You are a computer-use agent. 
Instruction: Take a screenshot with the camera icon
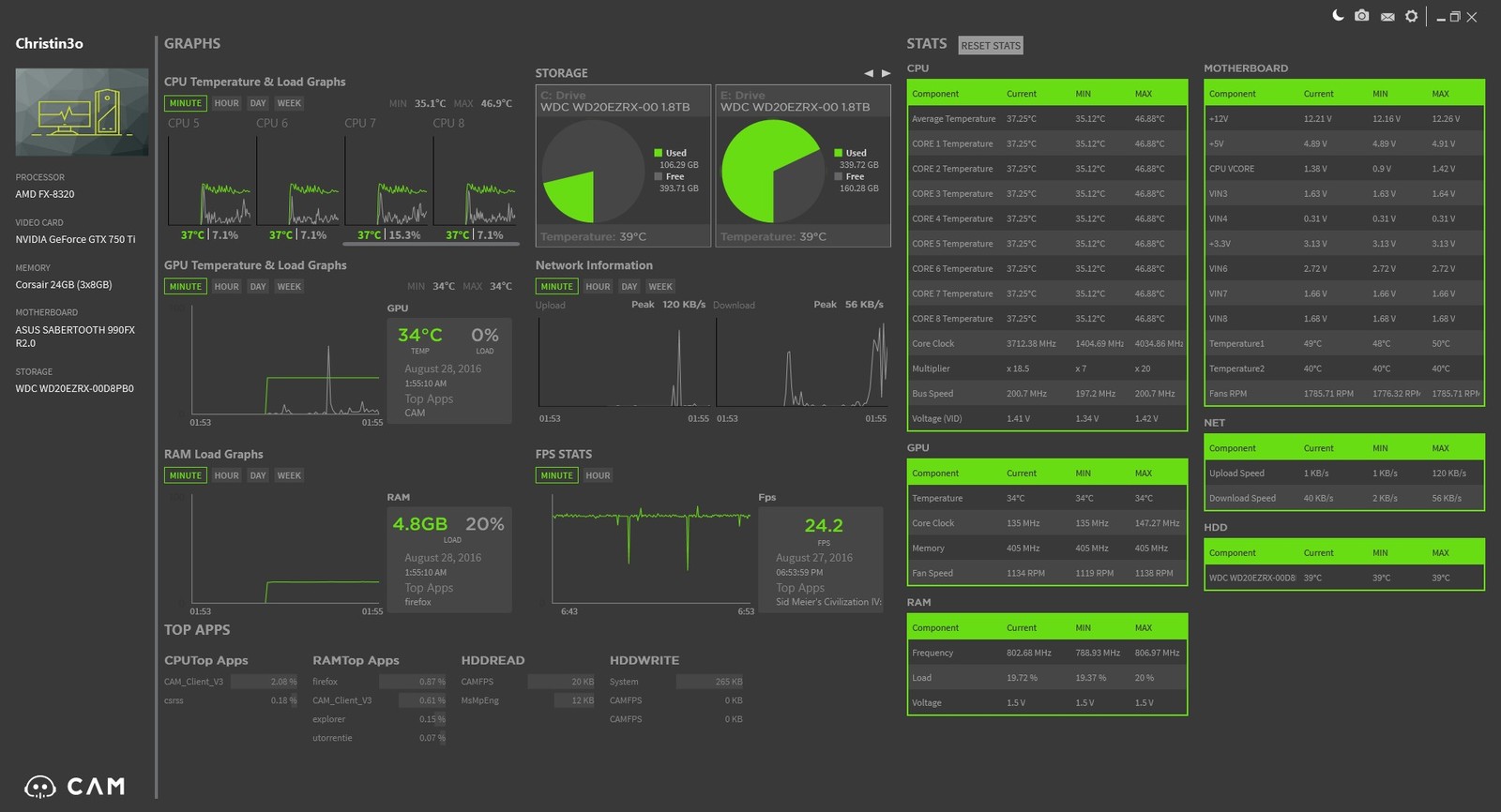click(1361, 16)
